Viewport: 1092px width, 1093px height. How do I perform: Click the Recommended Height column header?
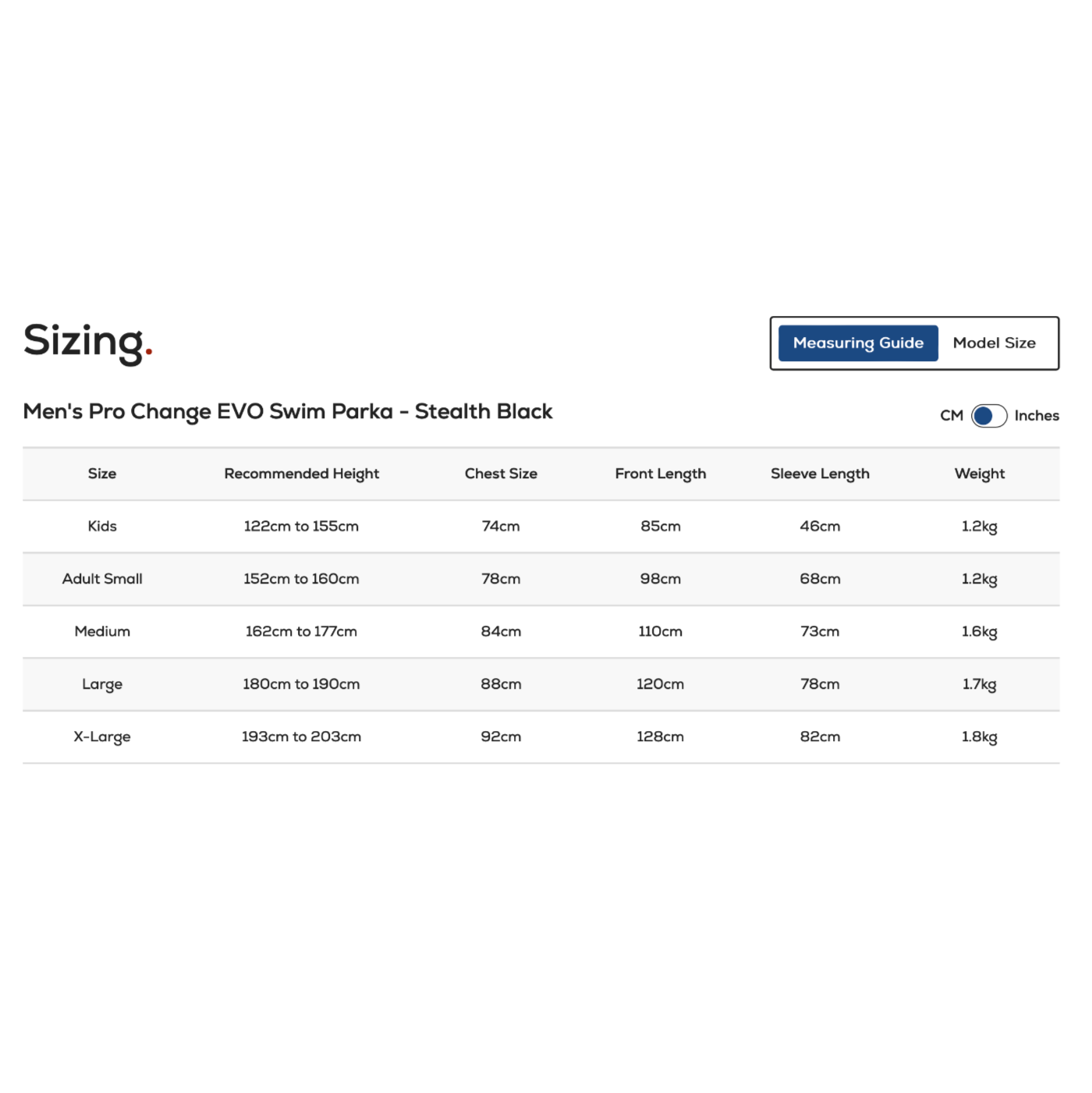(x=301, y=474)
